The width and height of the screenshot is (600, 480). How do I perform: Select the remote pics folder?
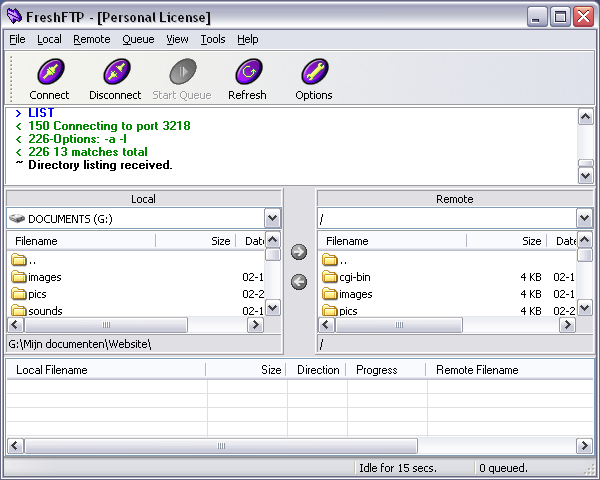point(347,311)
